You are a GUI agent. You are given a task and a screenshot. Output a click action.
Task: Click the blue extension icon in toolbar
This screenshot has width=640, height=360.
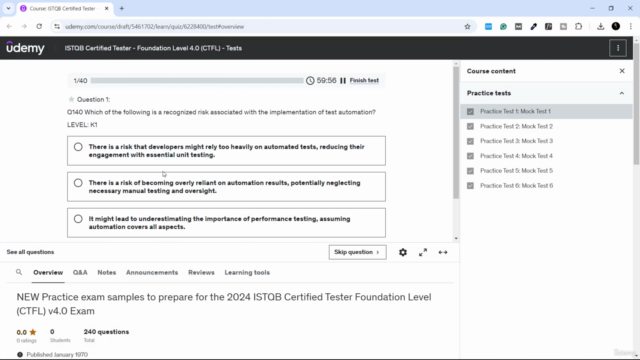click(x=488, y=27)
